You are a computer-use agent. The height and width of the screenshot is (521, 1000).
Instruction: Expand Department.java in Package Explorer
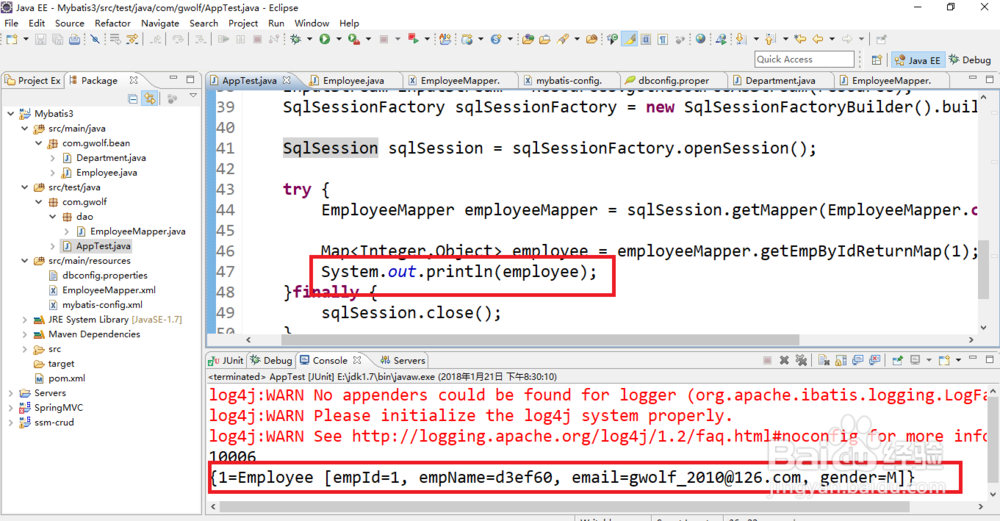click(53, 158)
